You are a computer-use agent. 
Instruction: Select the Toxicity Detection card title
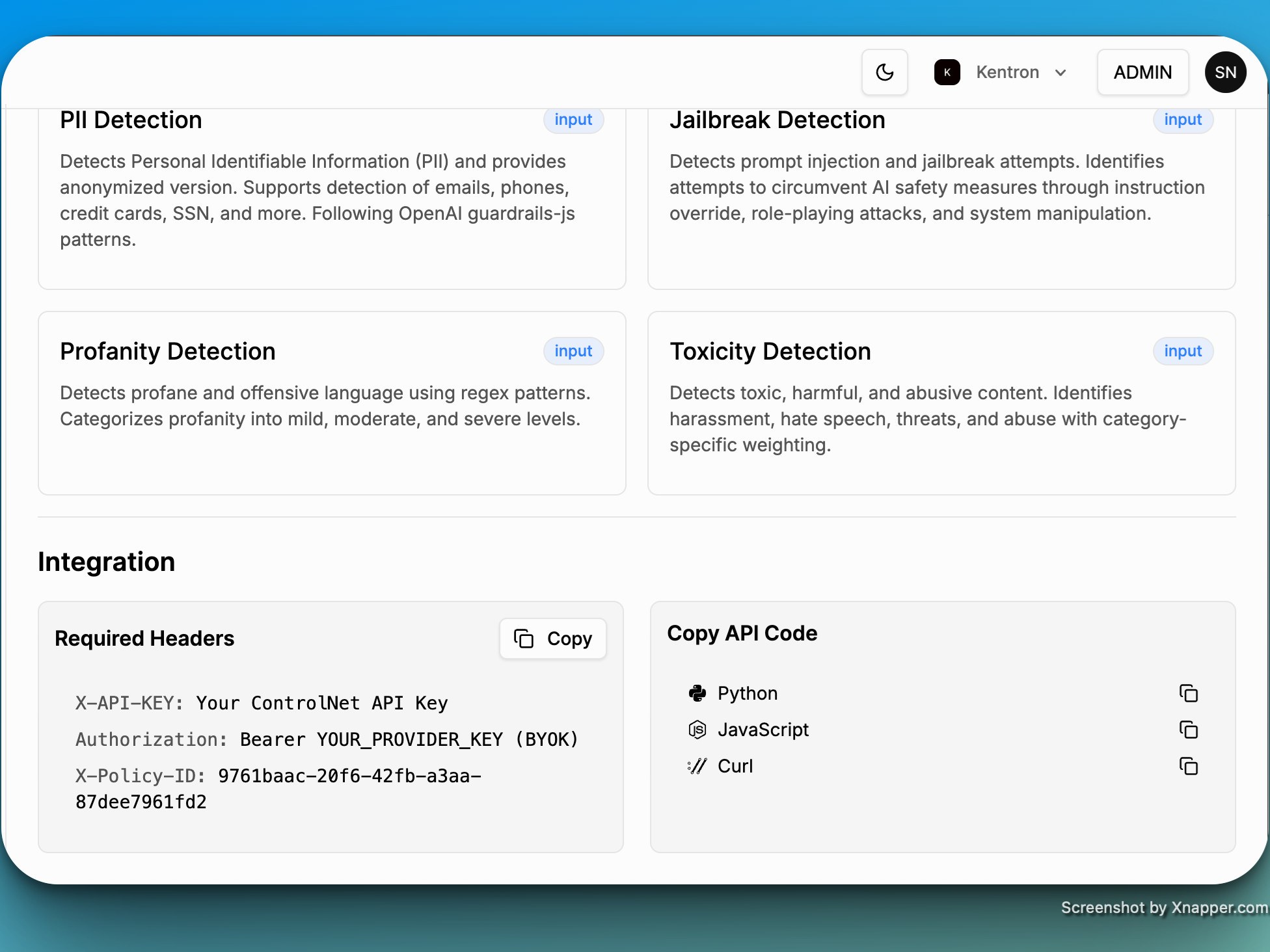click(770, 351)
